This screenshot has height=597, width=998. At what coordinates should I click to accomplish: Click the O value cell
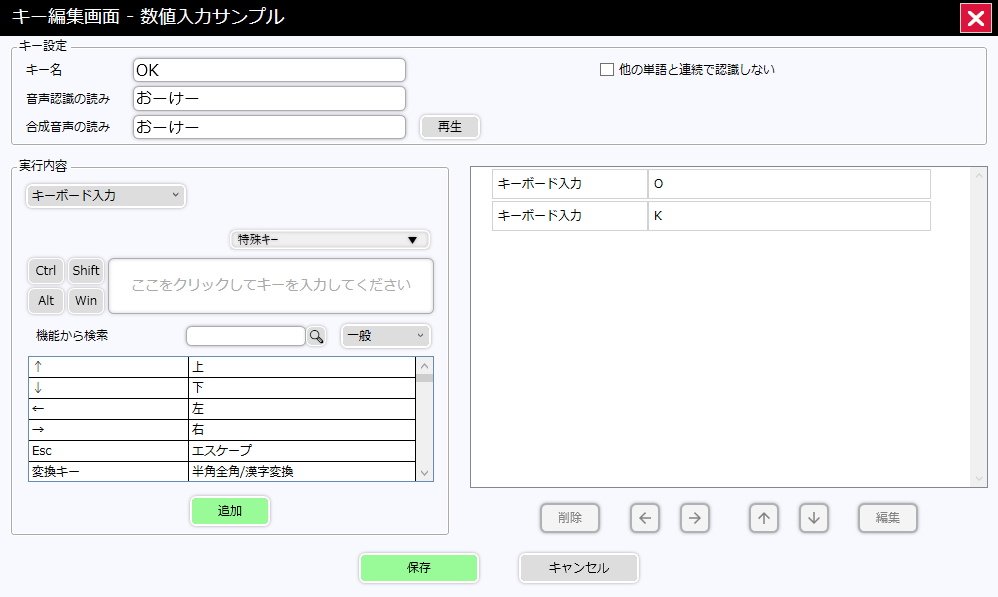789,184
